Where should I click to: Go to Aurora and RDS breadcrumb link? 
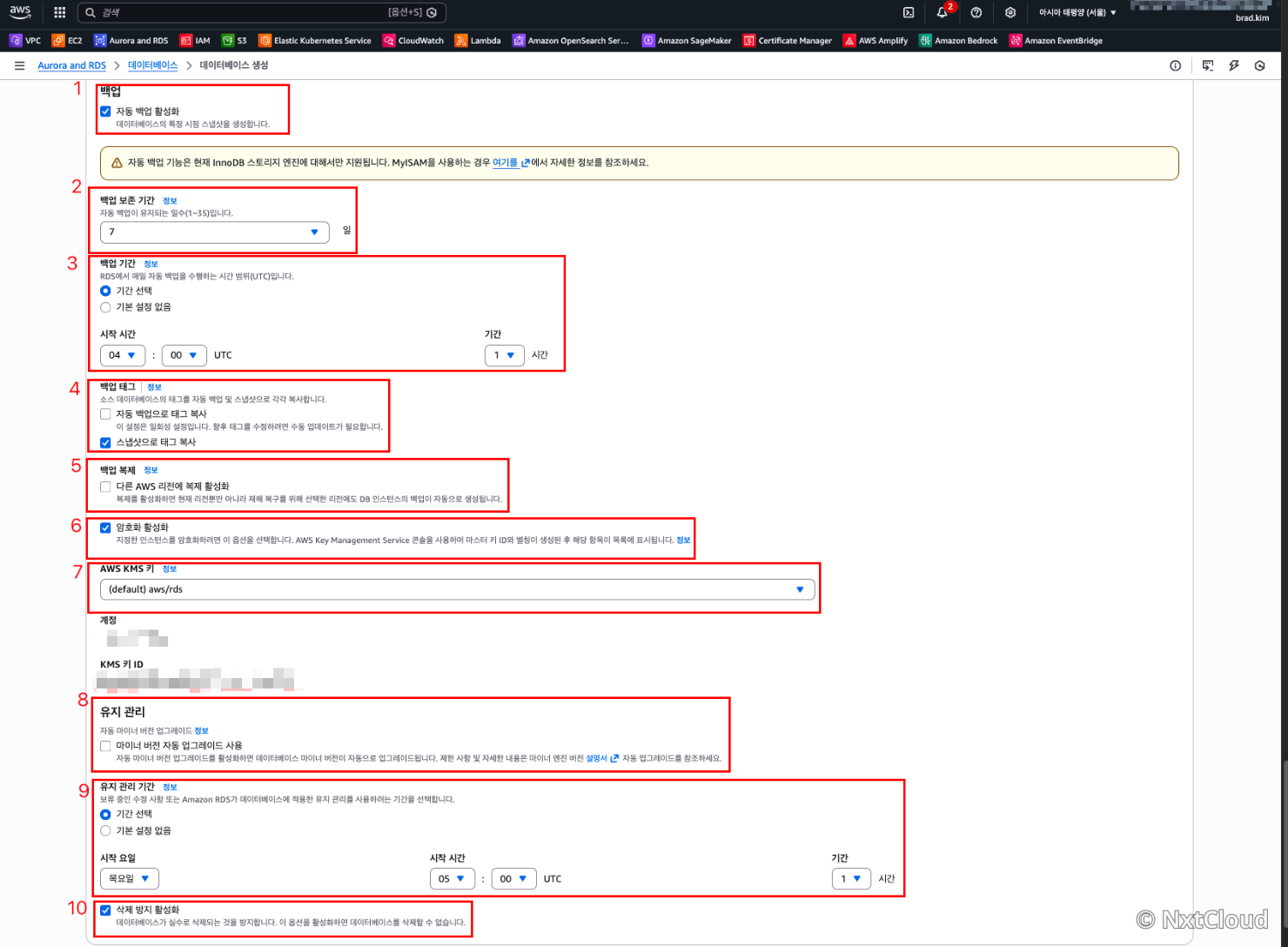pos(71,65)
